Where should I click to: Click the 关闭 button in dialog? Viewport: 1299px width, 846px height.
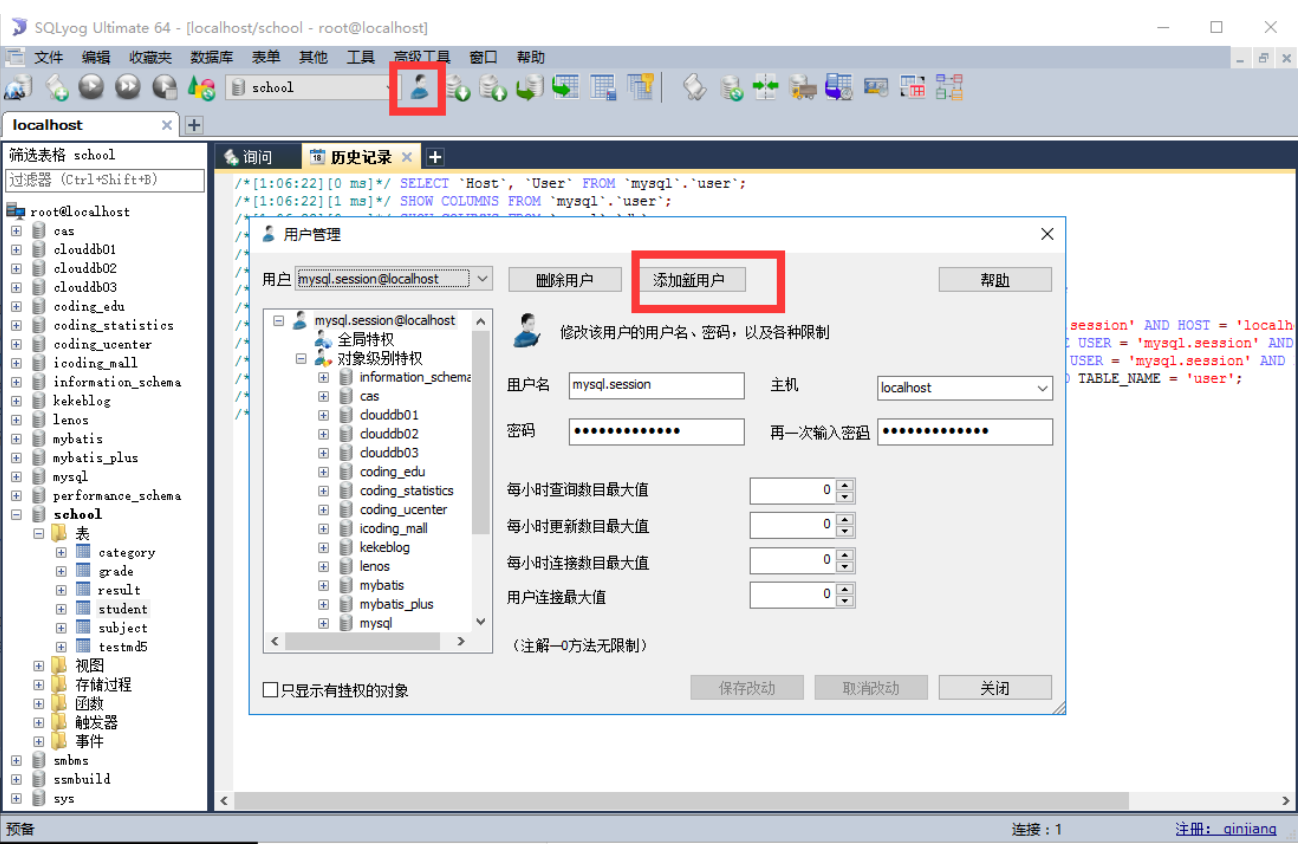(x=995, y=688)
